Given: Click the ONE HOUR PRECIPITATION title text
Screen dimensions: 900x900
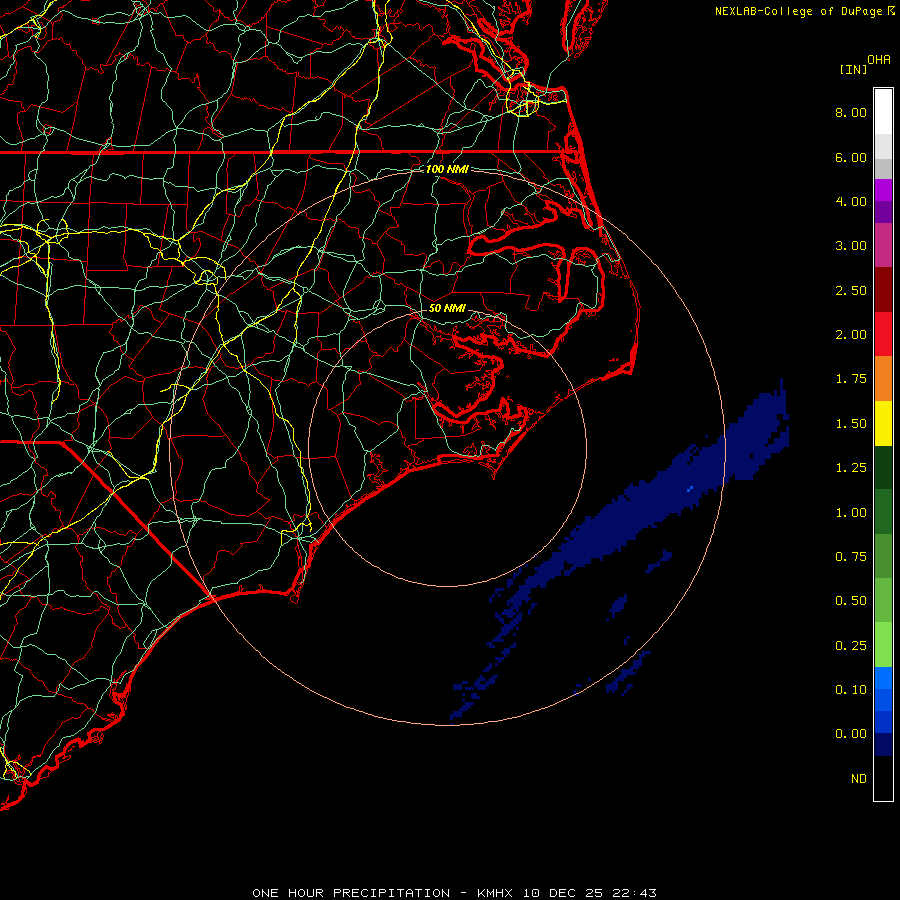Looking at the screenshot, I should coord(351,893).
